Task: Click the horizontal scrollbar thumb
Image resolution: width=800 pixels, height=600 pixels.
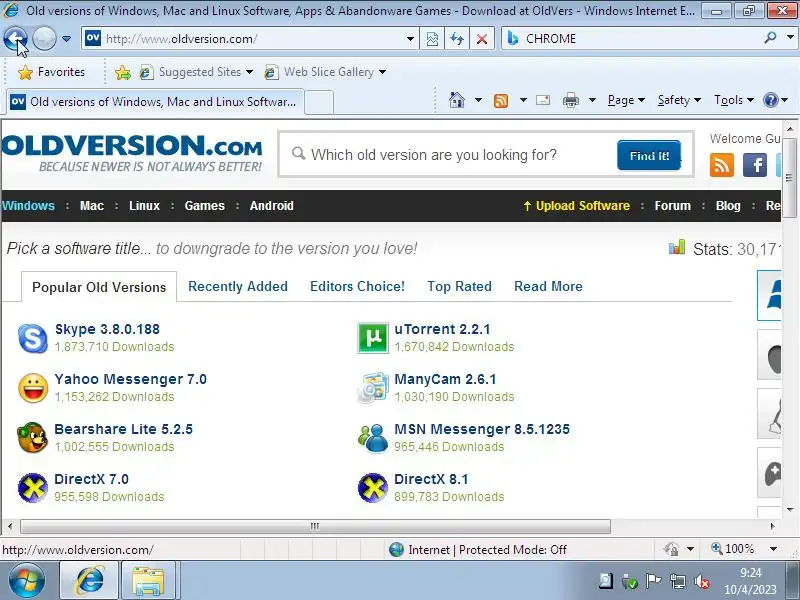Action: 315,526
